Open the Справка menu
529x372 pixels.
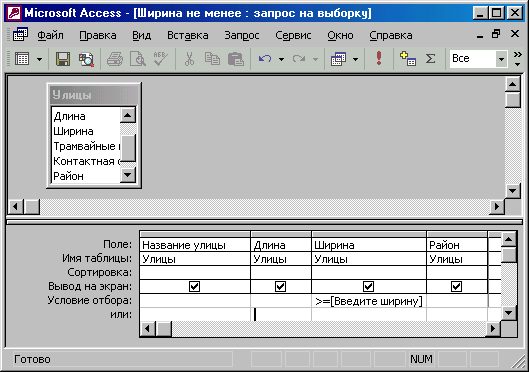point(391,35)
